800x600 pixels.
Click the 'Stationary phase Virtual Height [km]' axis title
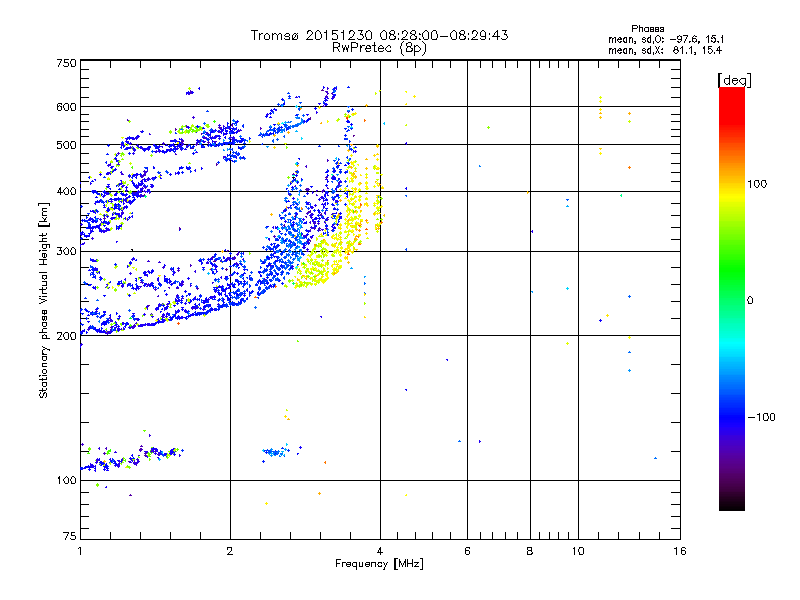click(x=43, y=301)
